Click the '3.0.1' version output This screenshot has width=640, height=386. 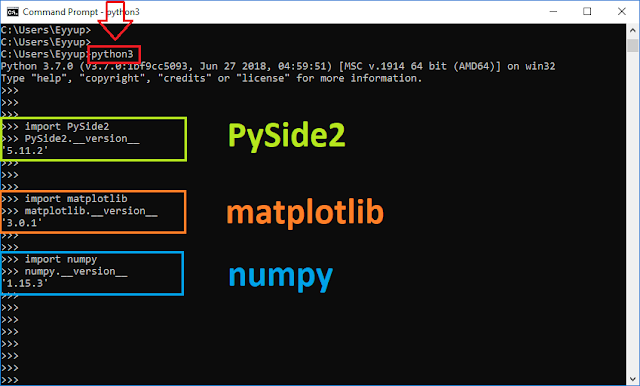click(22, 223)
